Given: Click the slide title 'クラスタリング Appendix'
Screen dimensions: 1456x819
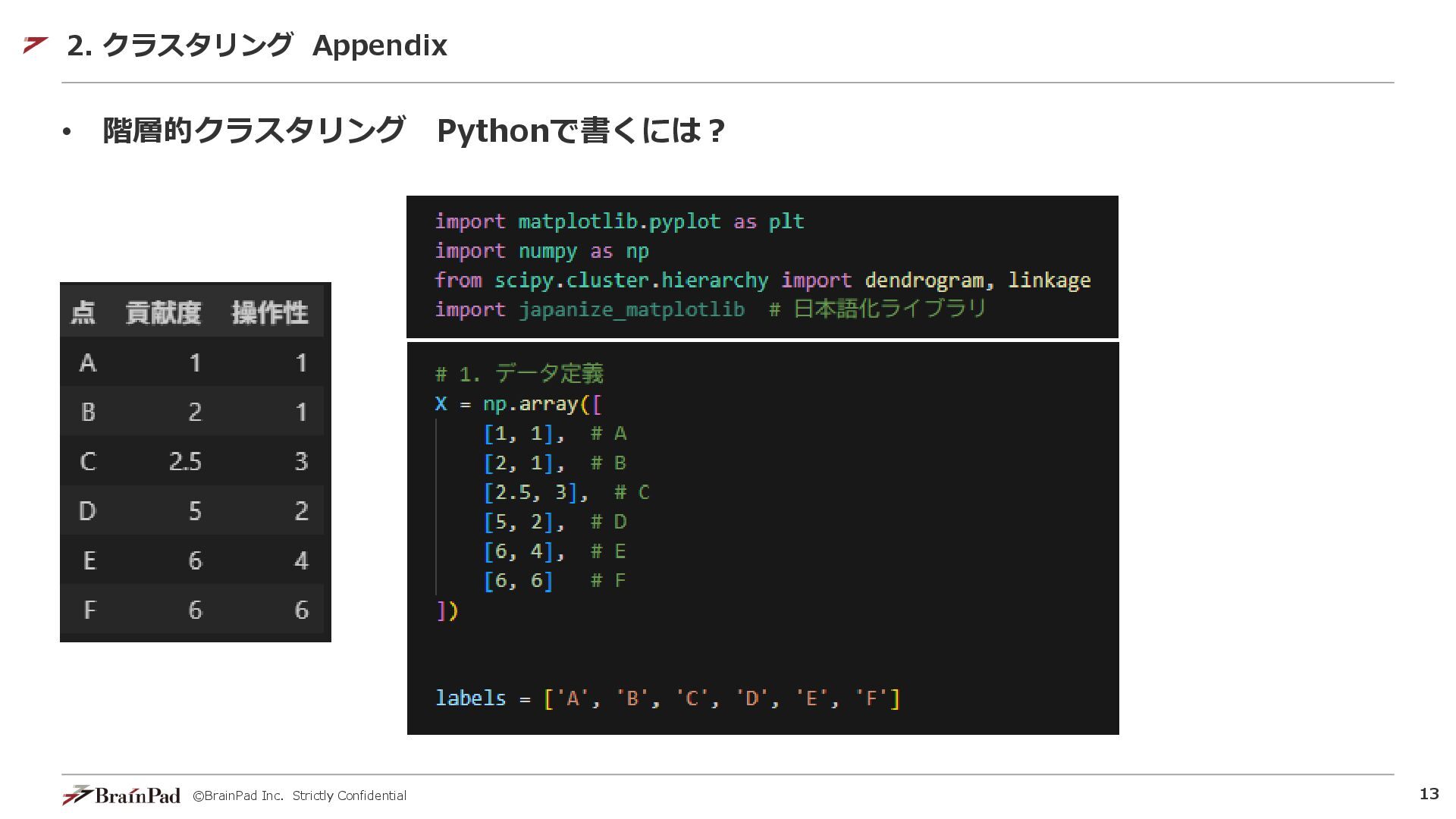Looking at the screenshot, I should tap(257, 45).
